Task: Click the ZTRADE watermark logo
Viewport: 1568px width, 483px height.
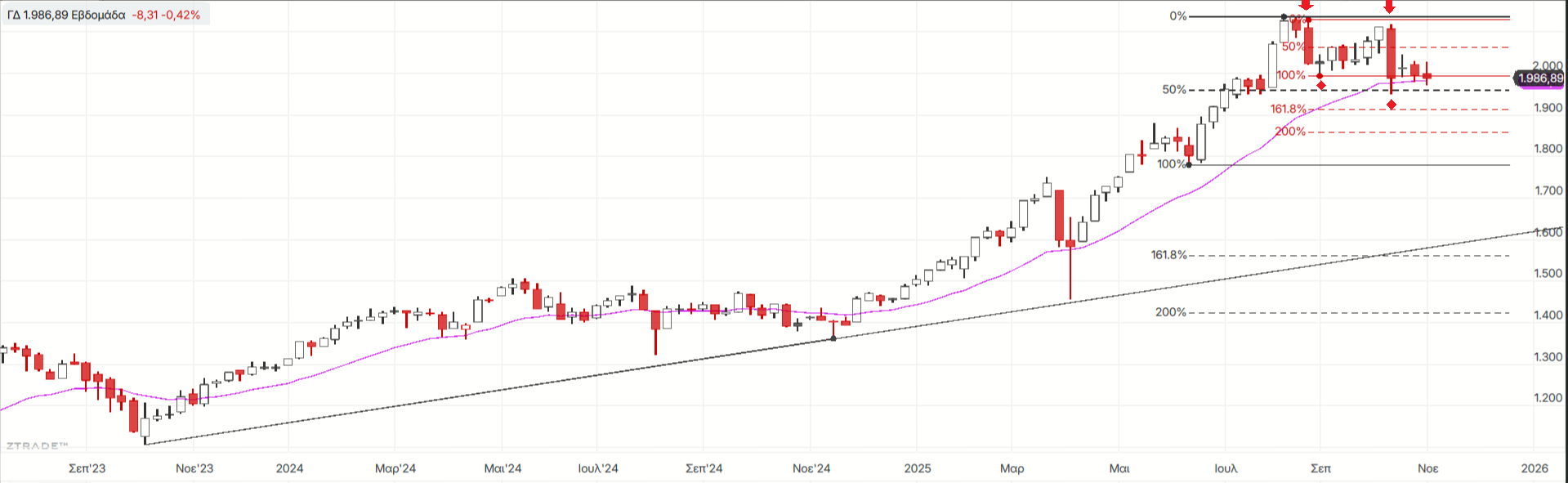Action: click(37, 445)
